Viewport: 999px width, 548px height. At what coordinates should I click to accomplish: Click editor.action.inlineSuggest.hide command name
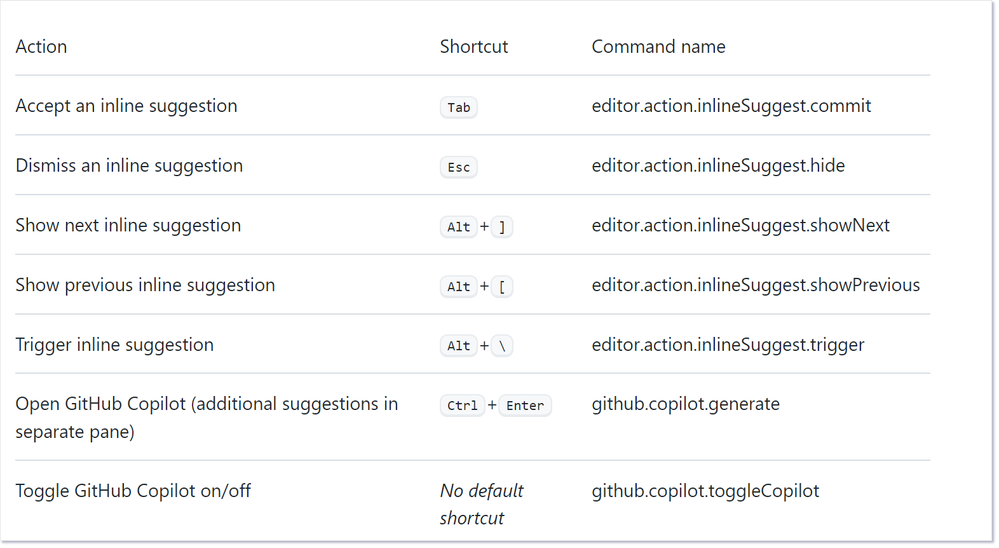(x=718, y=166)
